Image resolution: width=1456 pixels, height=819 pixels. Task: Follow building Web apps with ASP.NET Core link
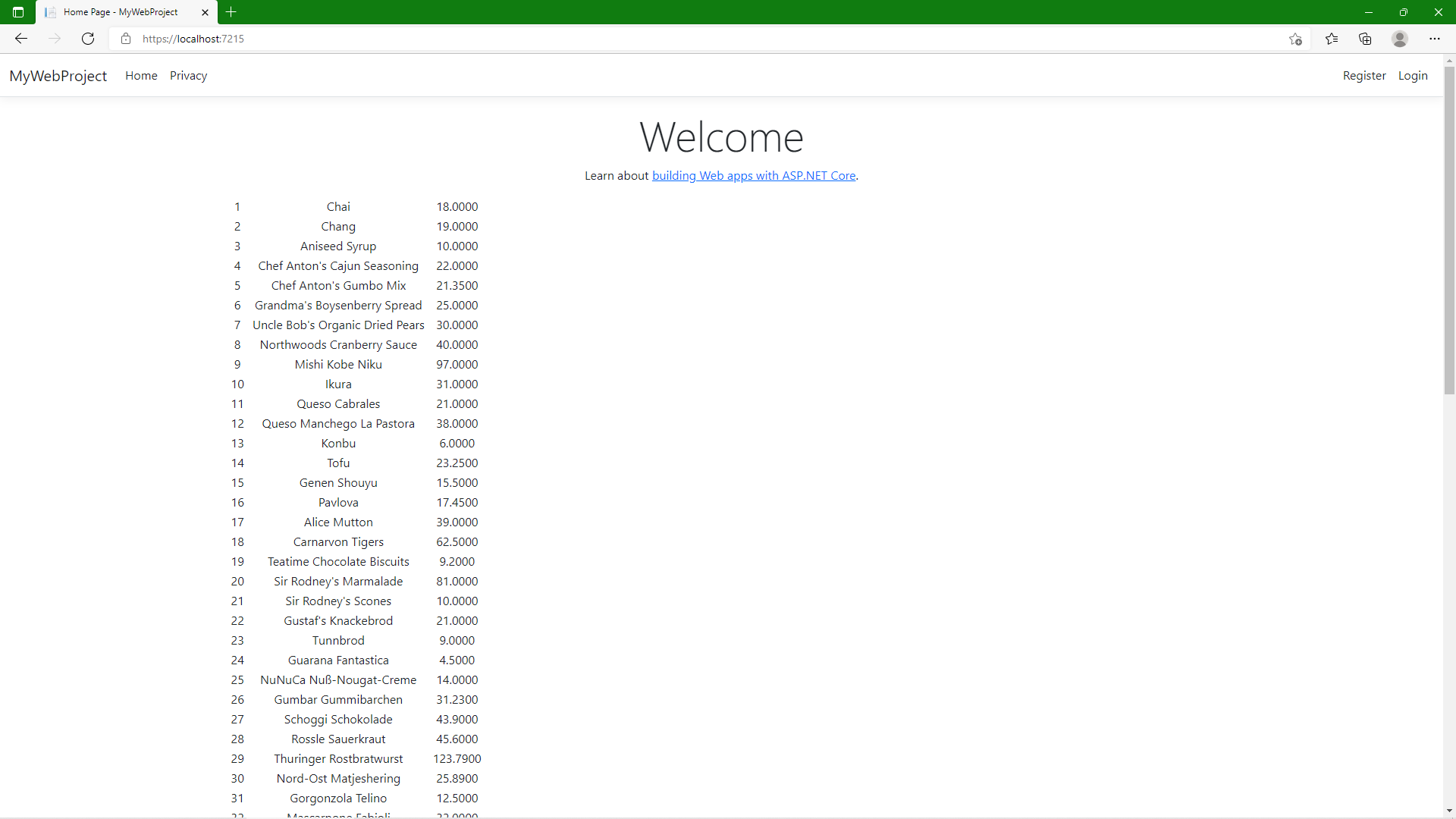tap(753, 176)
